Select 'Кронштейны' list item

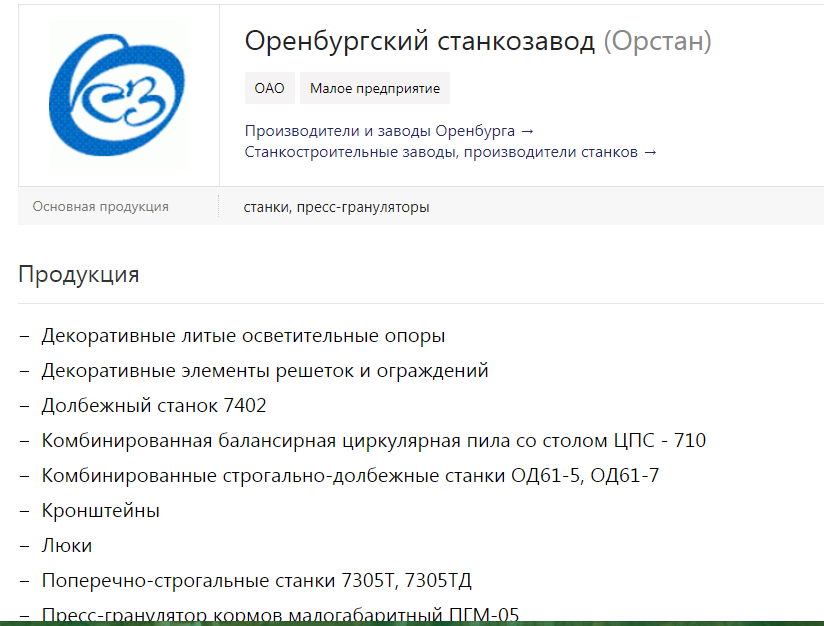tap(100, 510)
